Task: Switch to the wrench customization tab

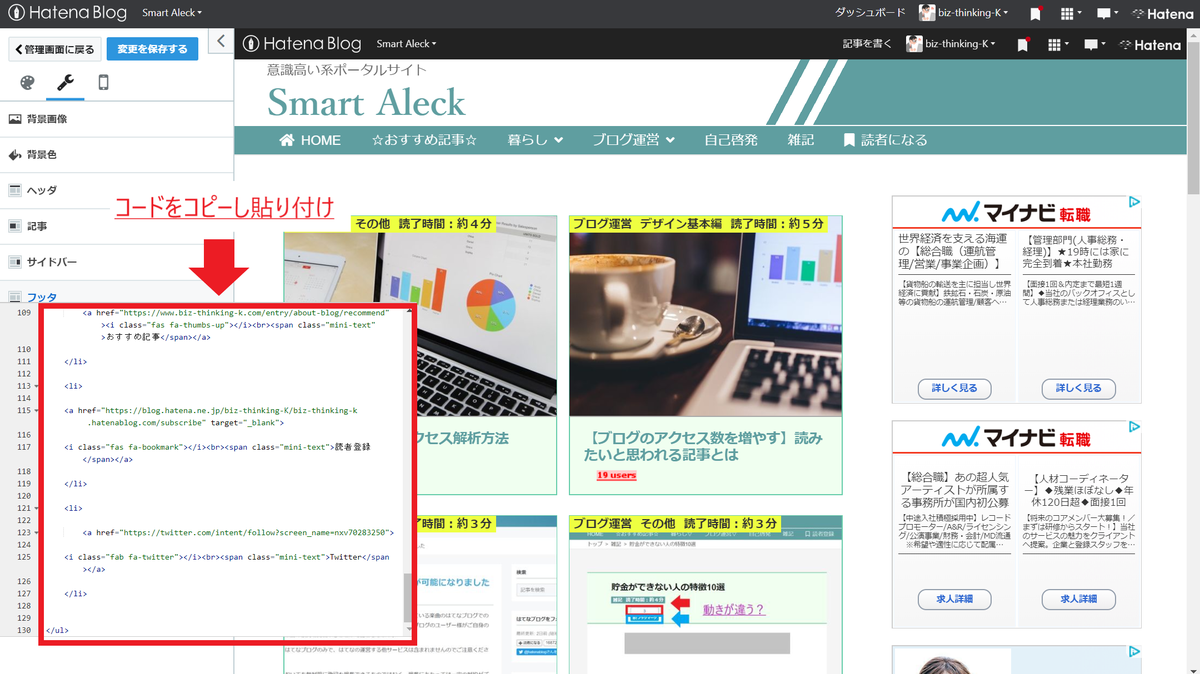Action: (x=65, y=82)
